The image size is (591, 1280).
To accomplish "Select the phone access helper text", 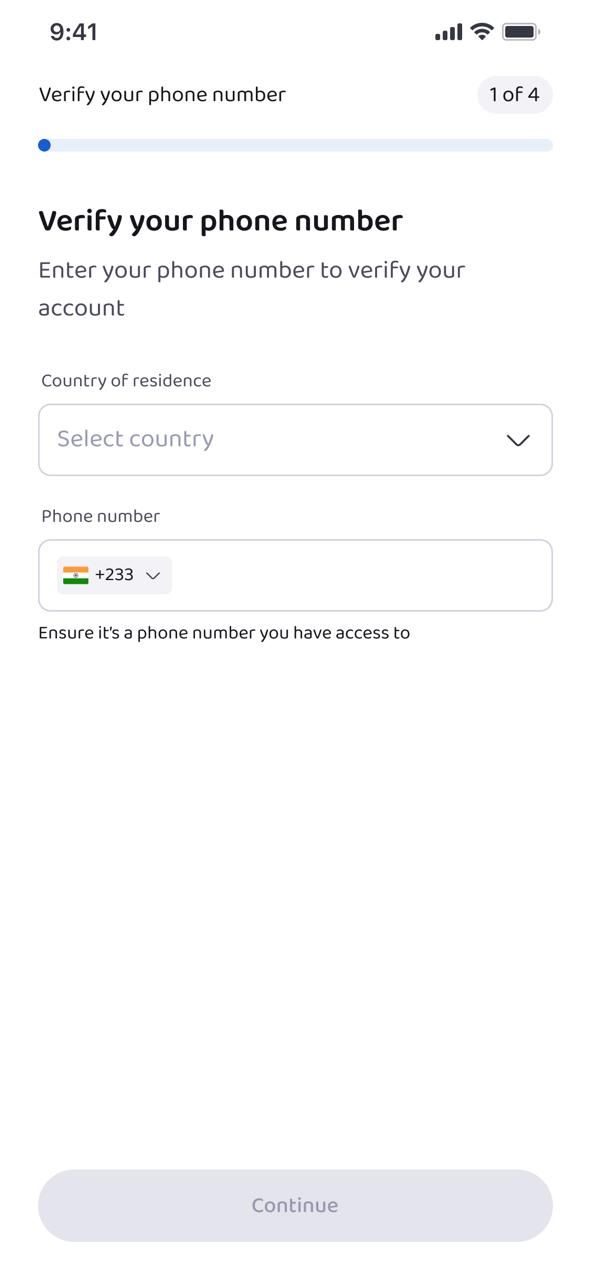I will (224, 632).
